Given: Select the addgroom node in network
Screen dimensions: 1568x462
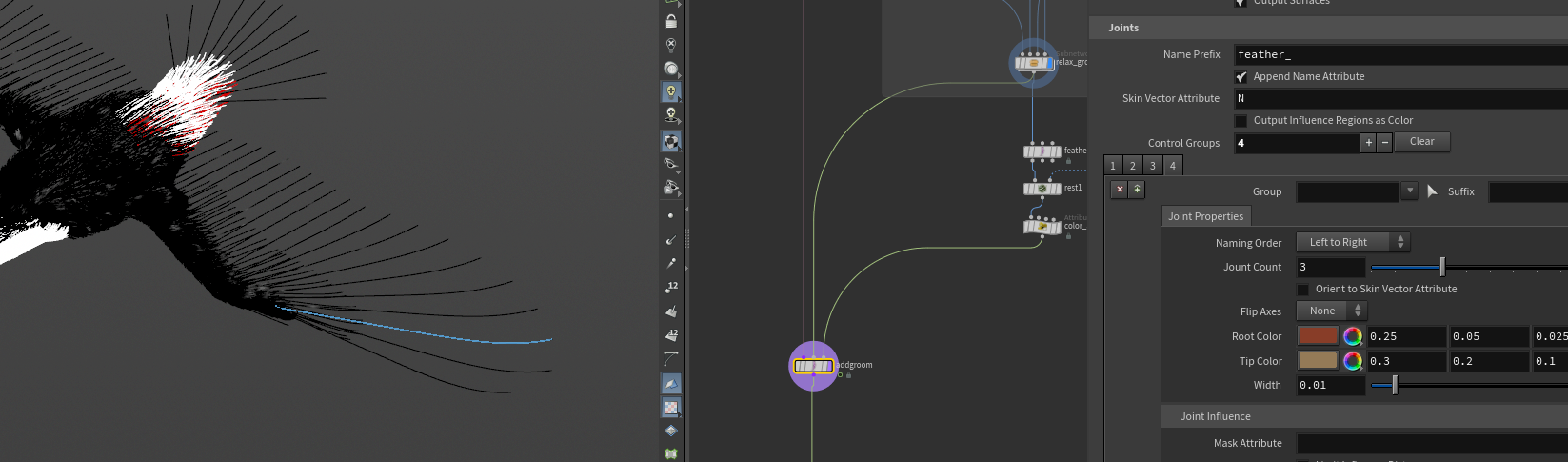Looking at the screenshot, I should (x=814, y=366).
